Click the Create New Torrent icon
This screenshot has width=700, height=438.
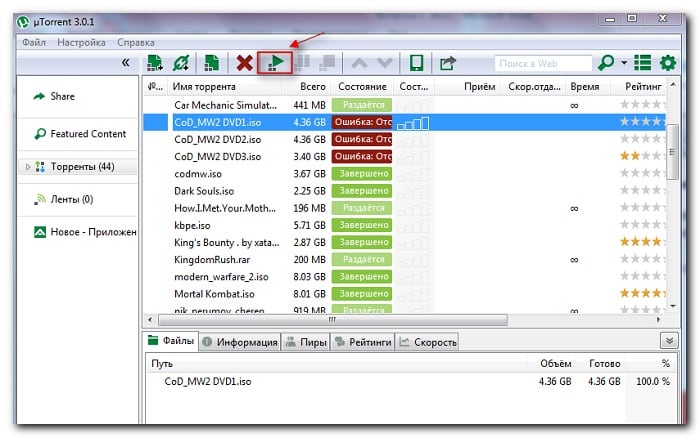(x=212, y=63)
